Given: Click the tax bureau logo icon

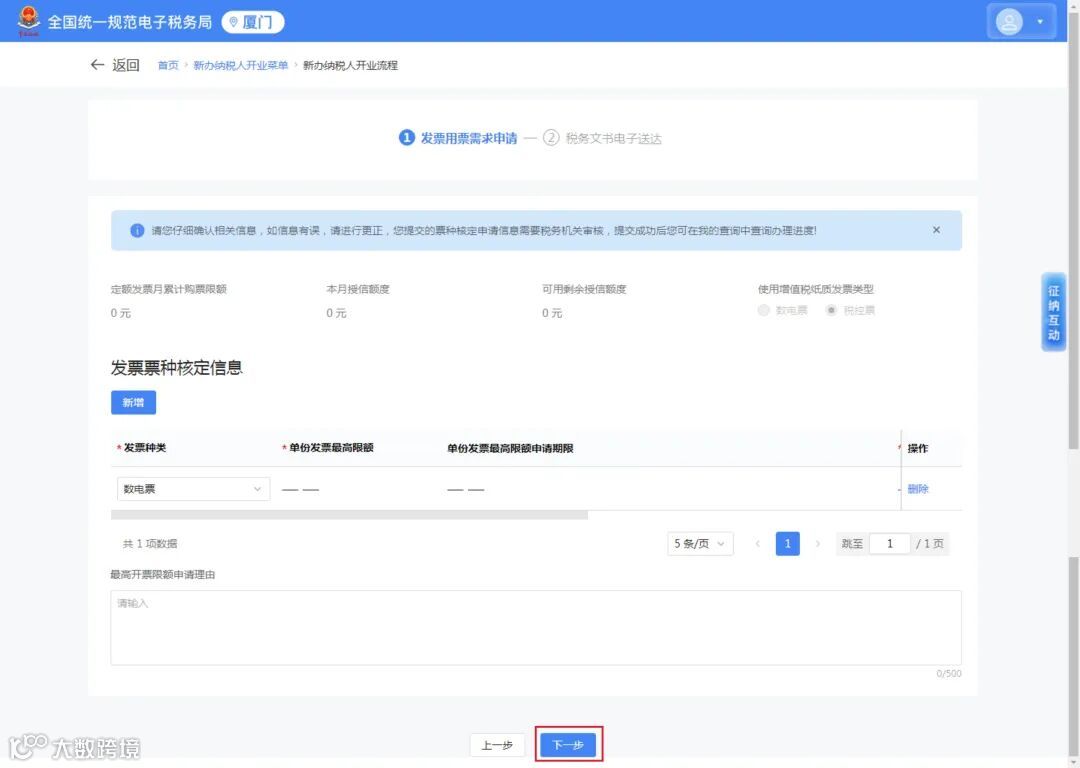Looking at the screenshot, I should tap(29, 20).
